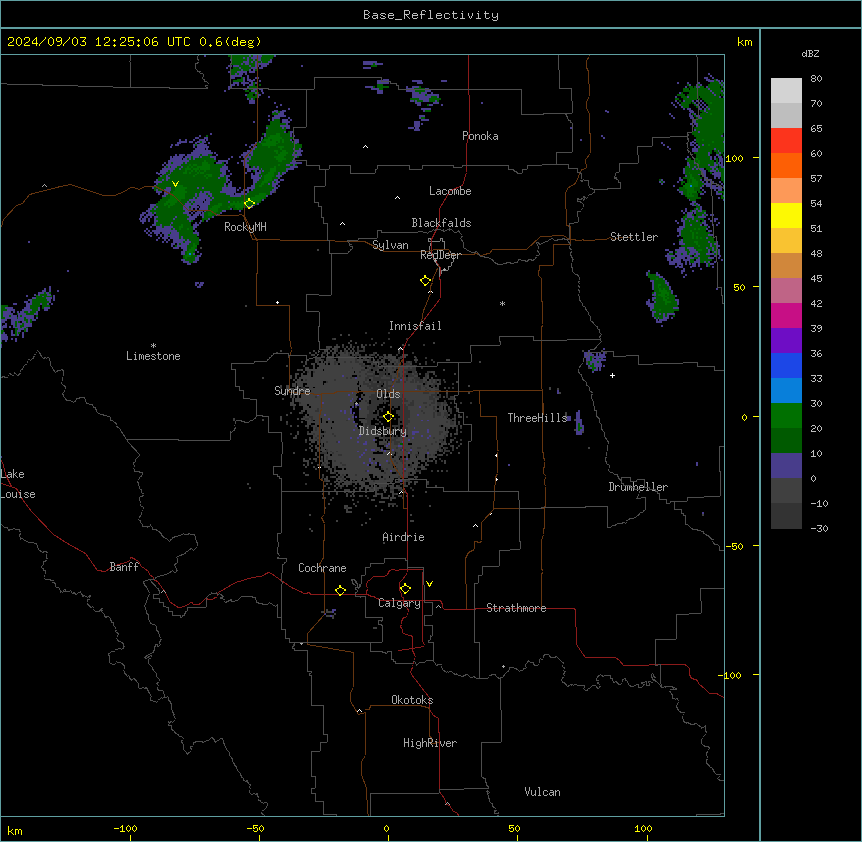The height and width of the screenshot is (842, 862).
Task: Click the km unit label at top right
Action: (744, 42)
